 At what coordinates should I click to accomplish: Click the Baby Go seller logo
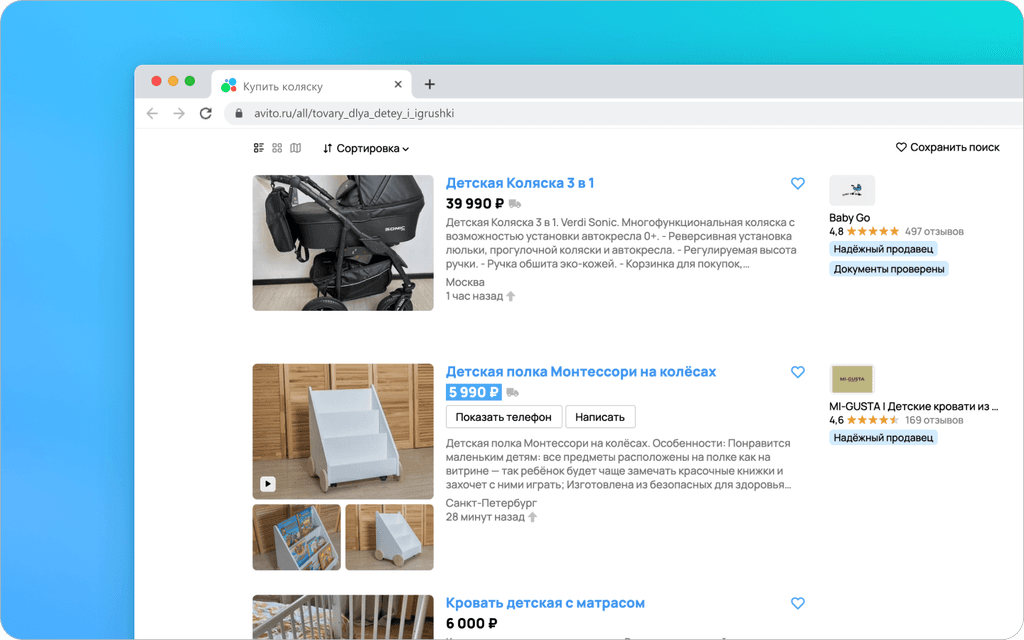click(852, 190)
